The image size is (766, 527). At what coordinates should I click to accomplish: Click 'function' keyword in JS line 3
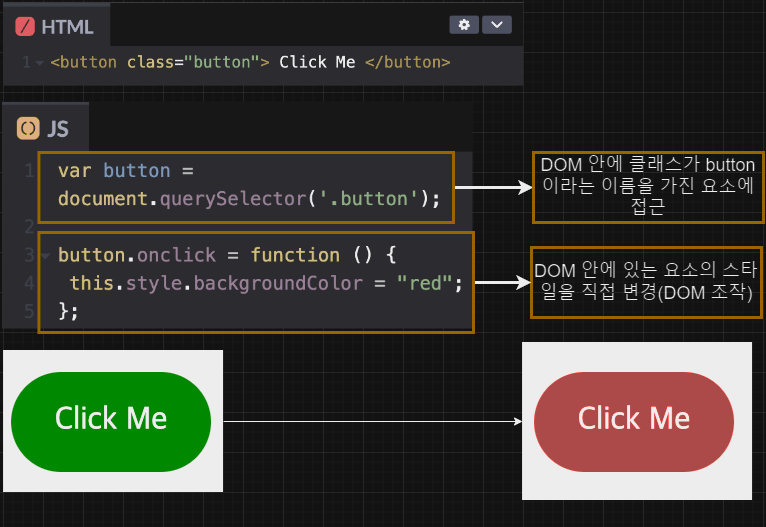295,255
